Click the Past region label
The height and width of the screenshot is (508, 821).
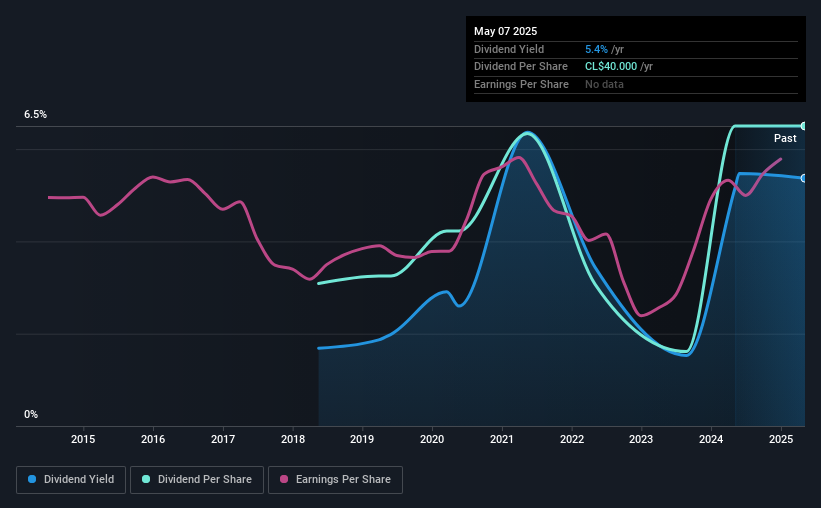tap(785, 138)
